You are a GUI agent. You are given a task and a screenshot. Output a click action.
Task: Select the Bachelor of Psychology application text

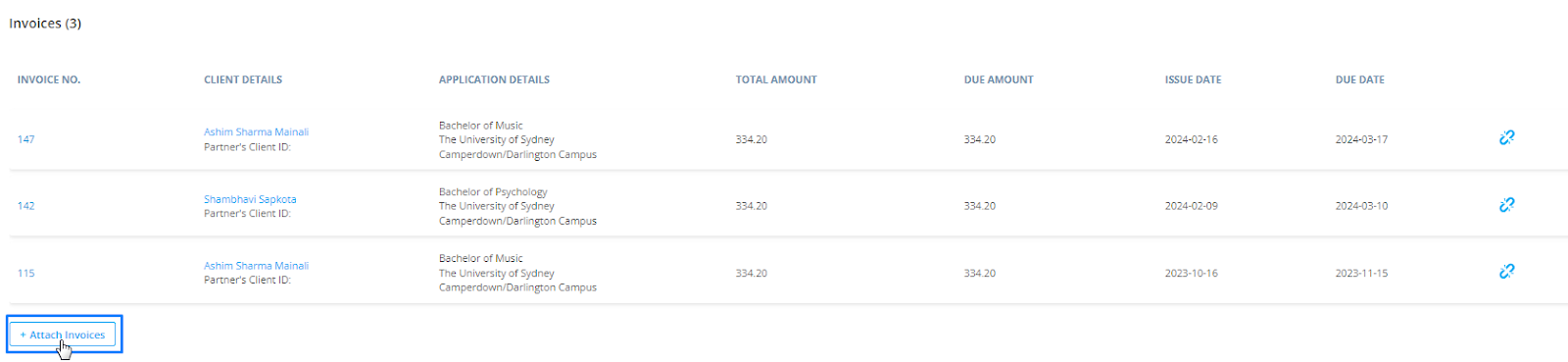pyautogui.click(x=493, y=192)
